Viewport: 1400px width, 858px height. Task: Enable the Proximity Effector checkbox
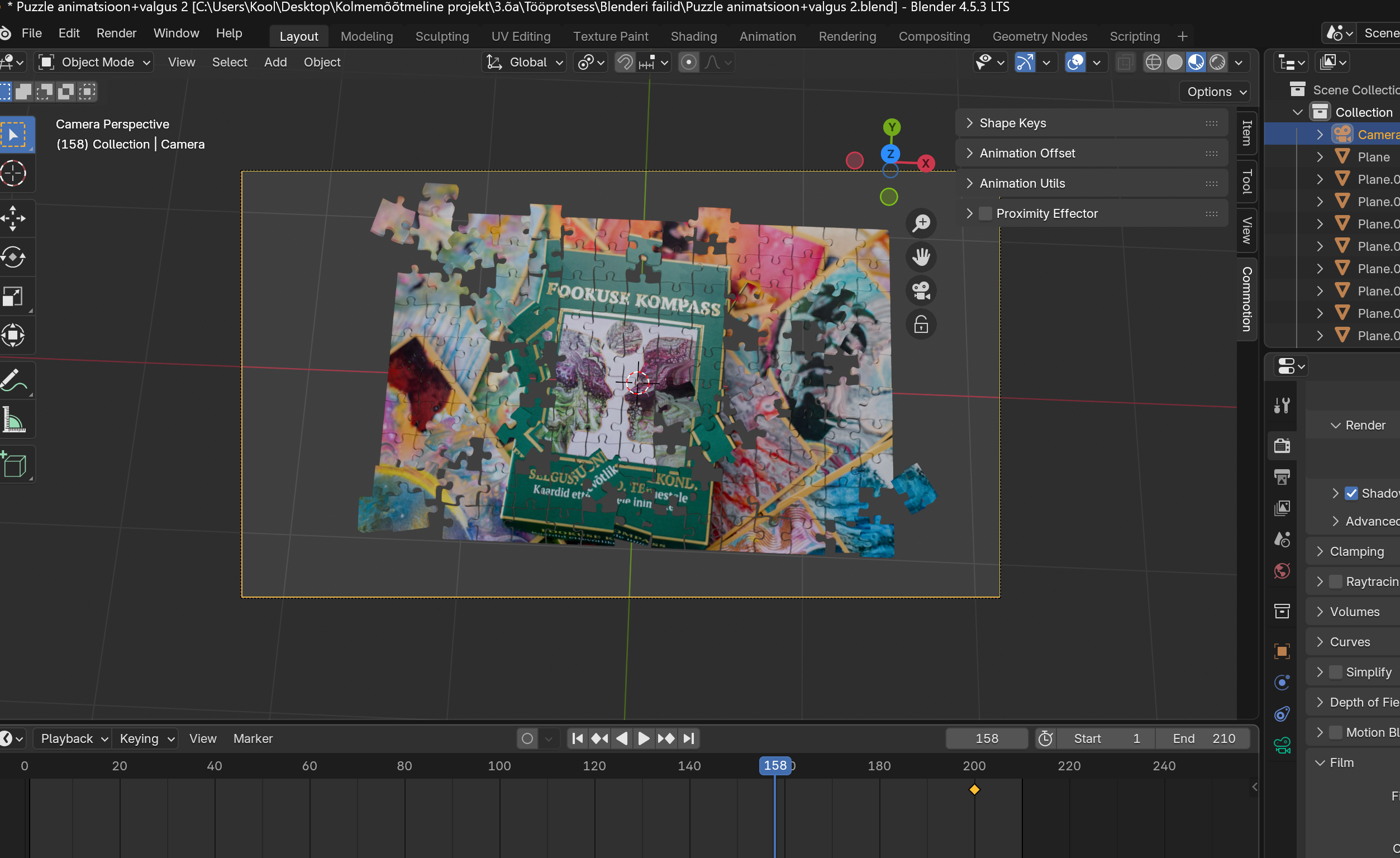(986, 213)
